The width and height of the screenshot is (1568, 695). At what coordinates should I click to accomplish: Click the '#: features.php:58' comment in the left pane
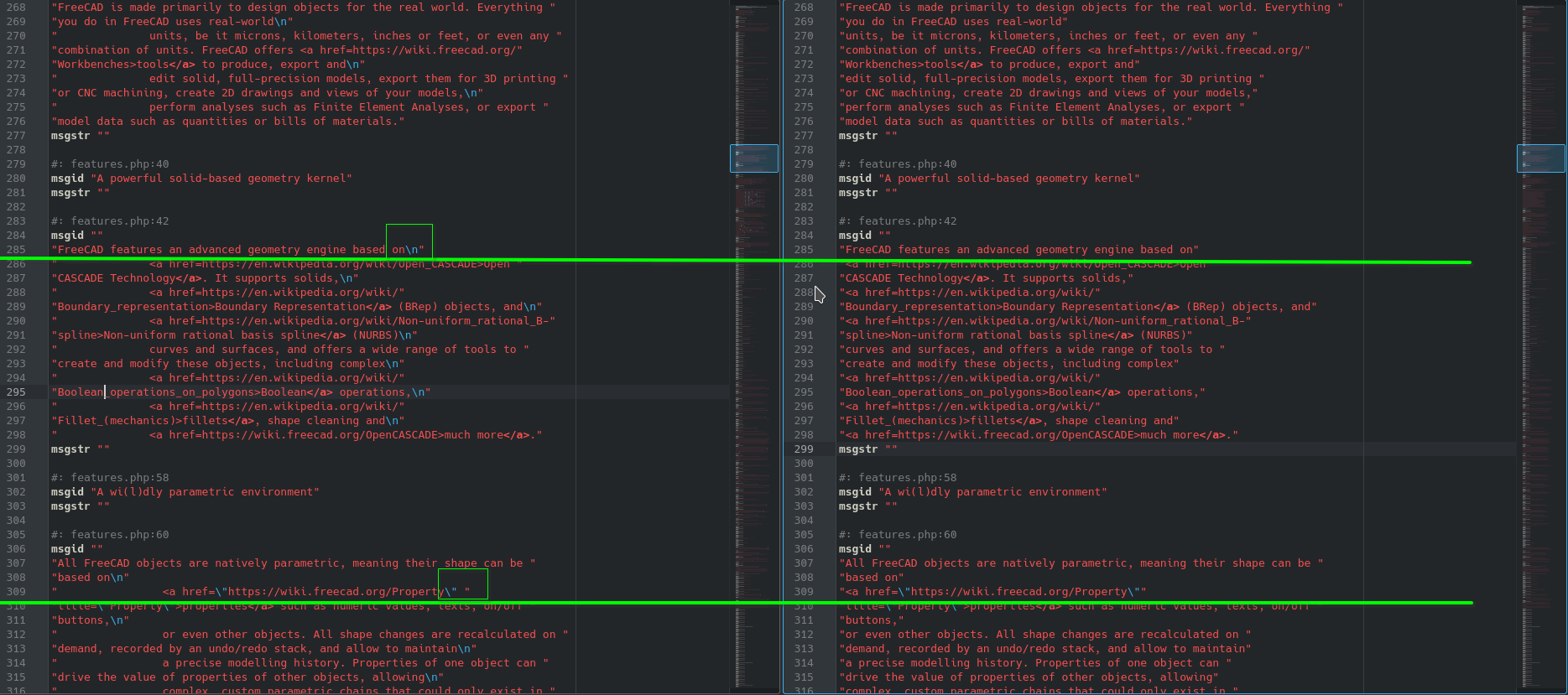[110, 478]
